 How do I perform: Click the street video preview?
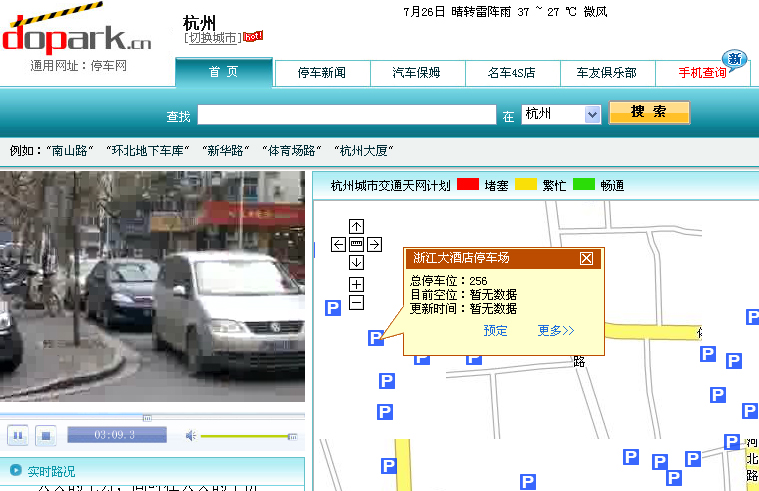(x=152, y=286)
